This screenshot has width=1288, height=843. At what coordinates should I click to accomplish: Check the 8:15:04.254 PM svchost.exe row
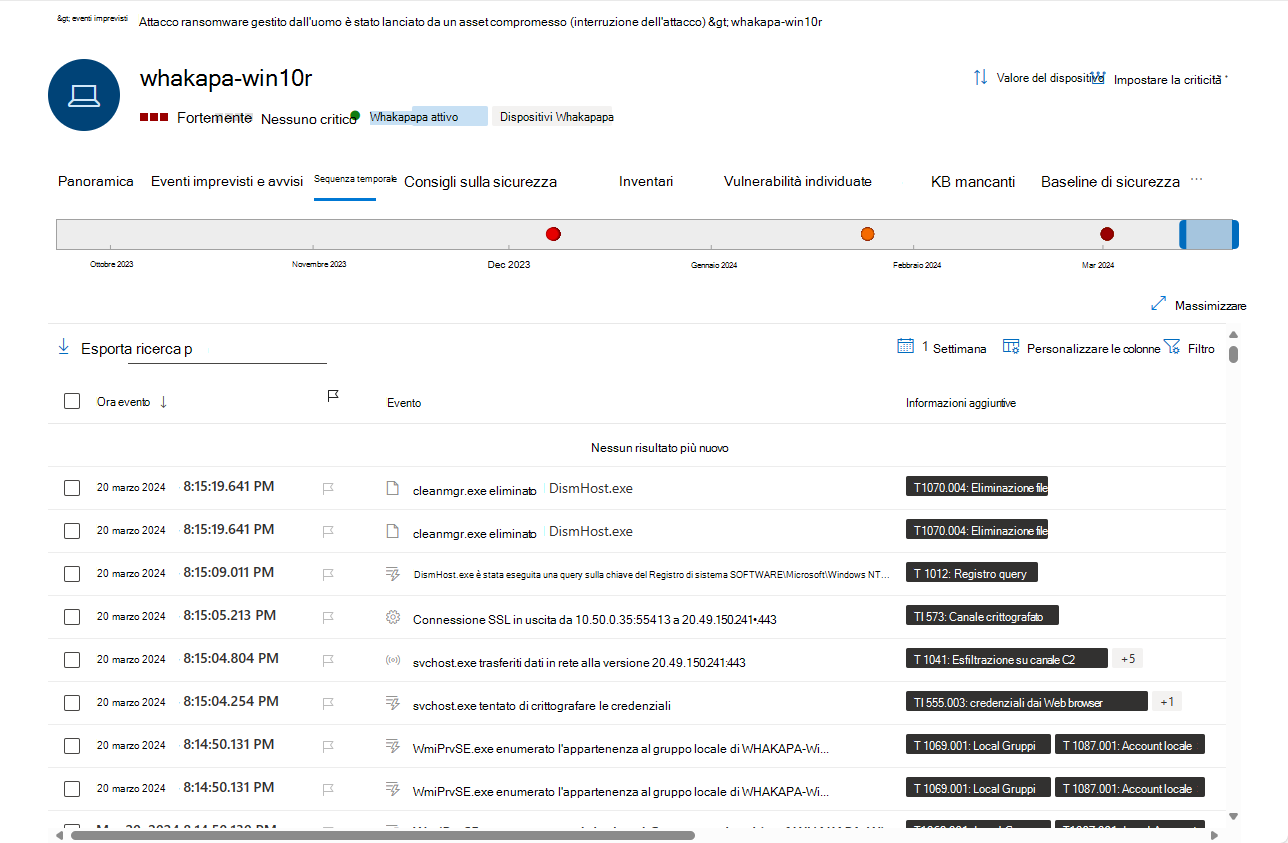pyautogui.click(x=72, y=703)
